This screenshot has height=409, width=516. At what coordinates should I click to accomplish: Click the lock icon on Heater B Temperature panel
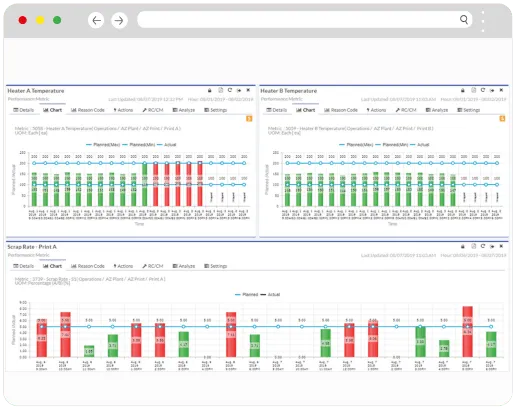click(463, 90)
